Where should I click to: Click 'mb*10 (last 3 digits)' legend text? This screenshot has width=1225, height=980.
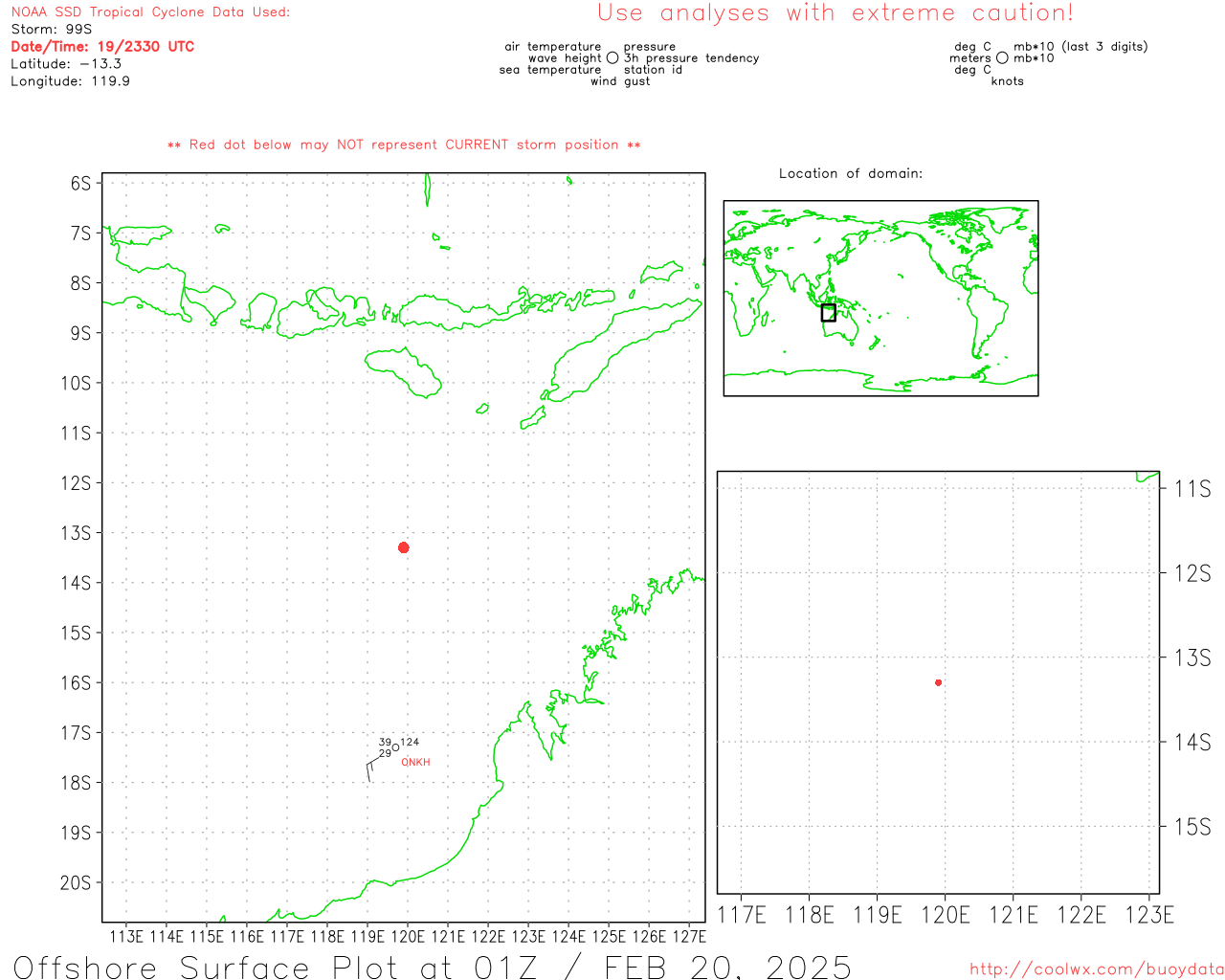[x=1080, y=47]
